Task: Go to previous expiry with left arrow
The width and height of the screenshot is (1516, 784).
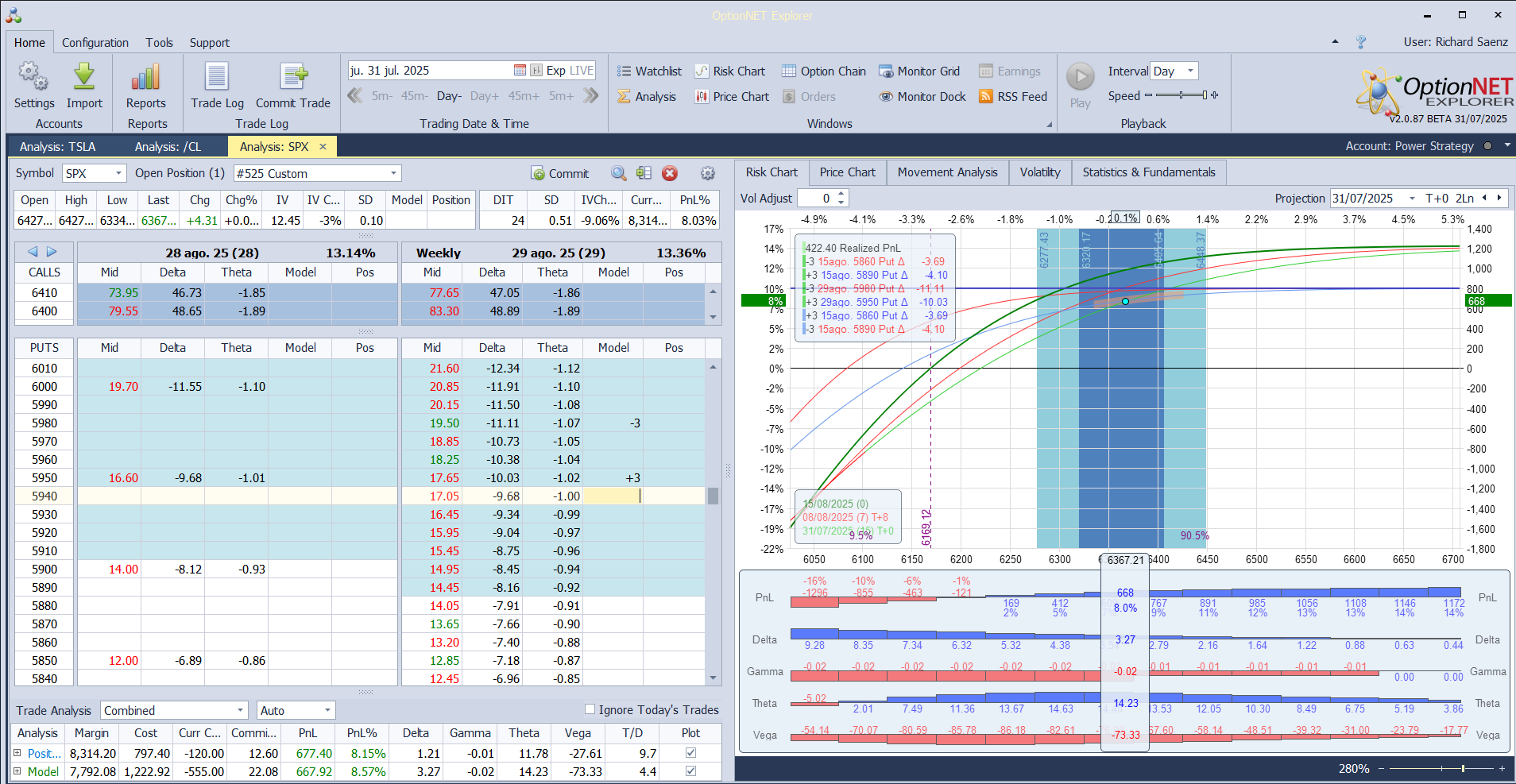Action: tap(33, 252)
